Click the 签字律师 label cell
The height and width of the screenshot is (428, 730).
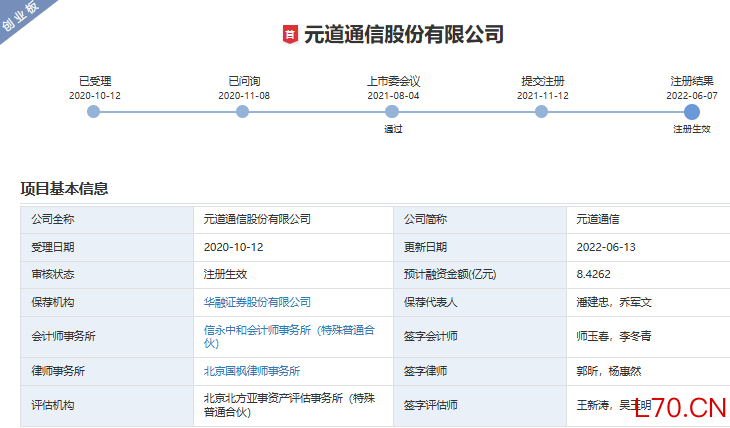(480, 371)
